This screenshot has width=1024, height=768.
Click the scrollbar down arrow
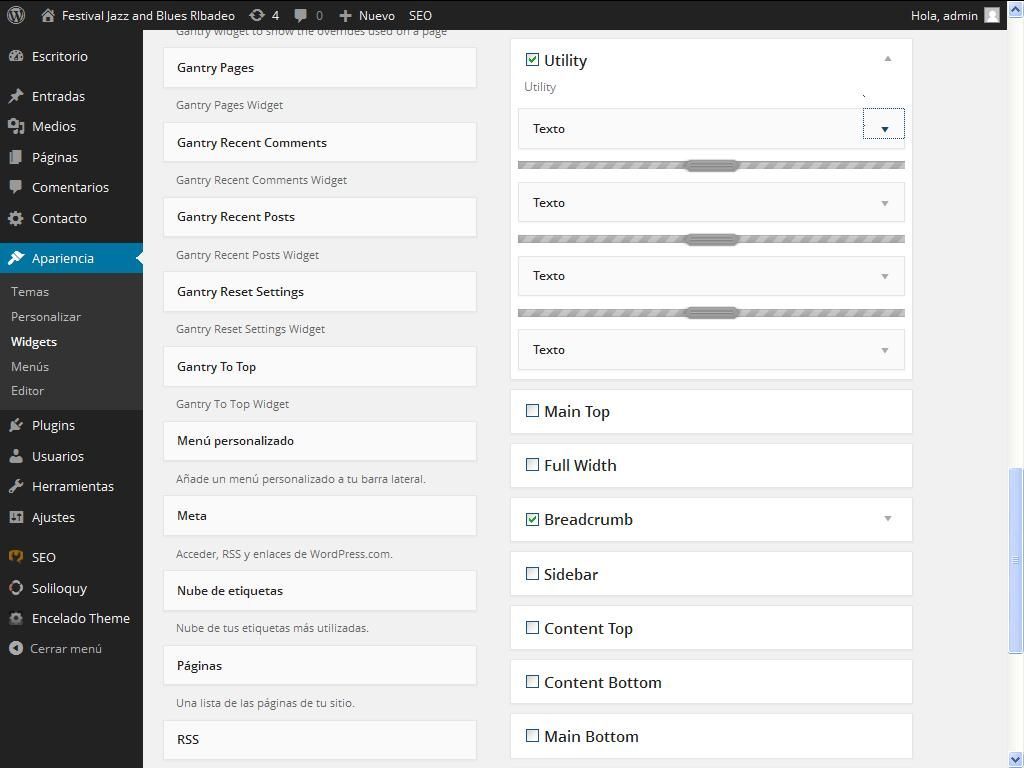[1016, 760]
